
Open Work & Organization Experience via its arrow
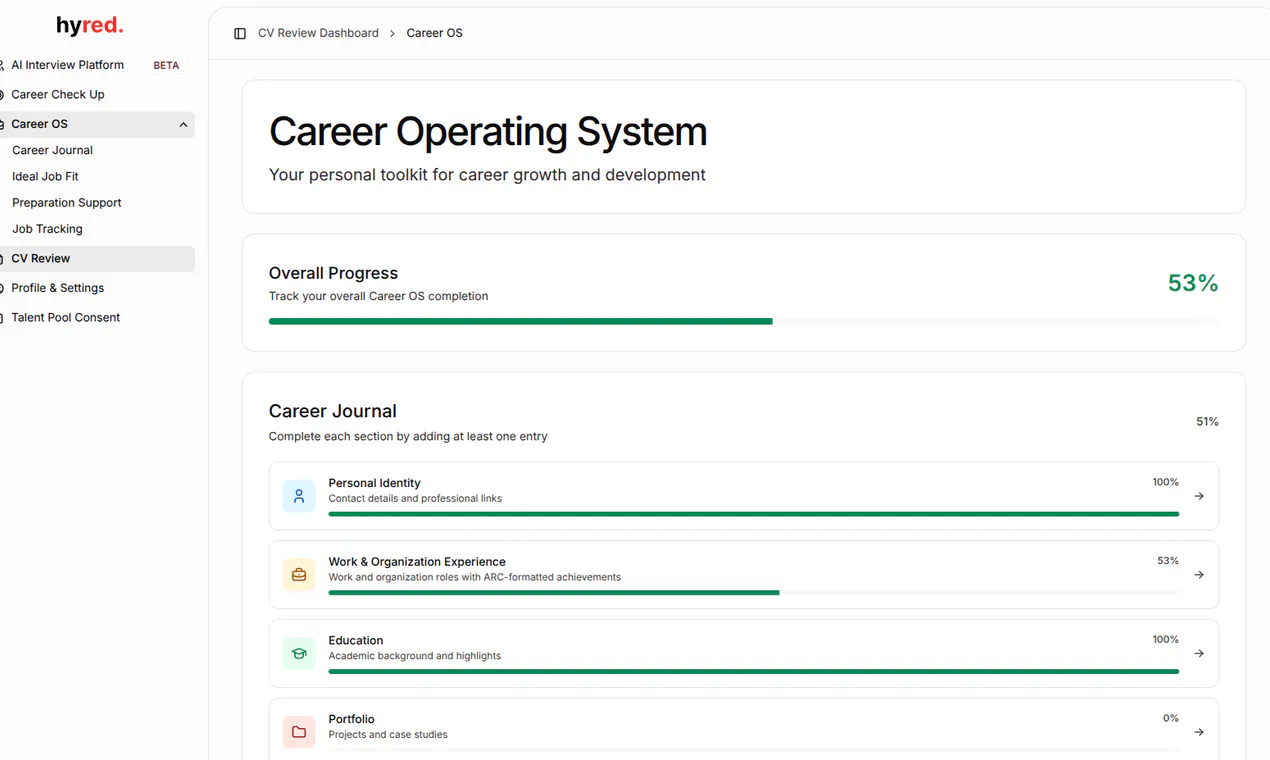(1199, 575)
